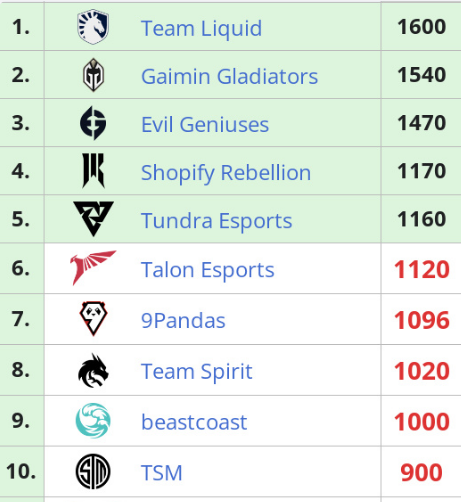Screen dimensions: 461x502
Task: Click the teal beastcoast wave logo
Action: point(93,421)
